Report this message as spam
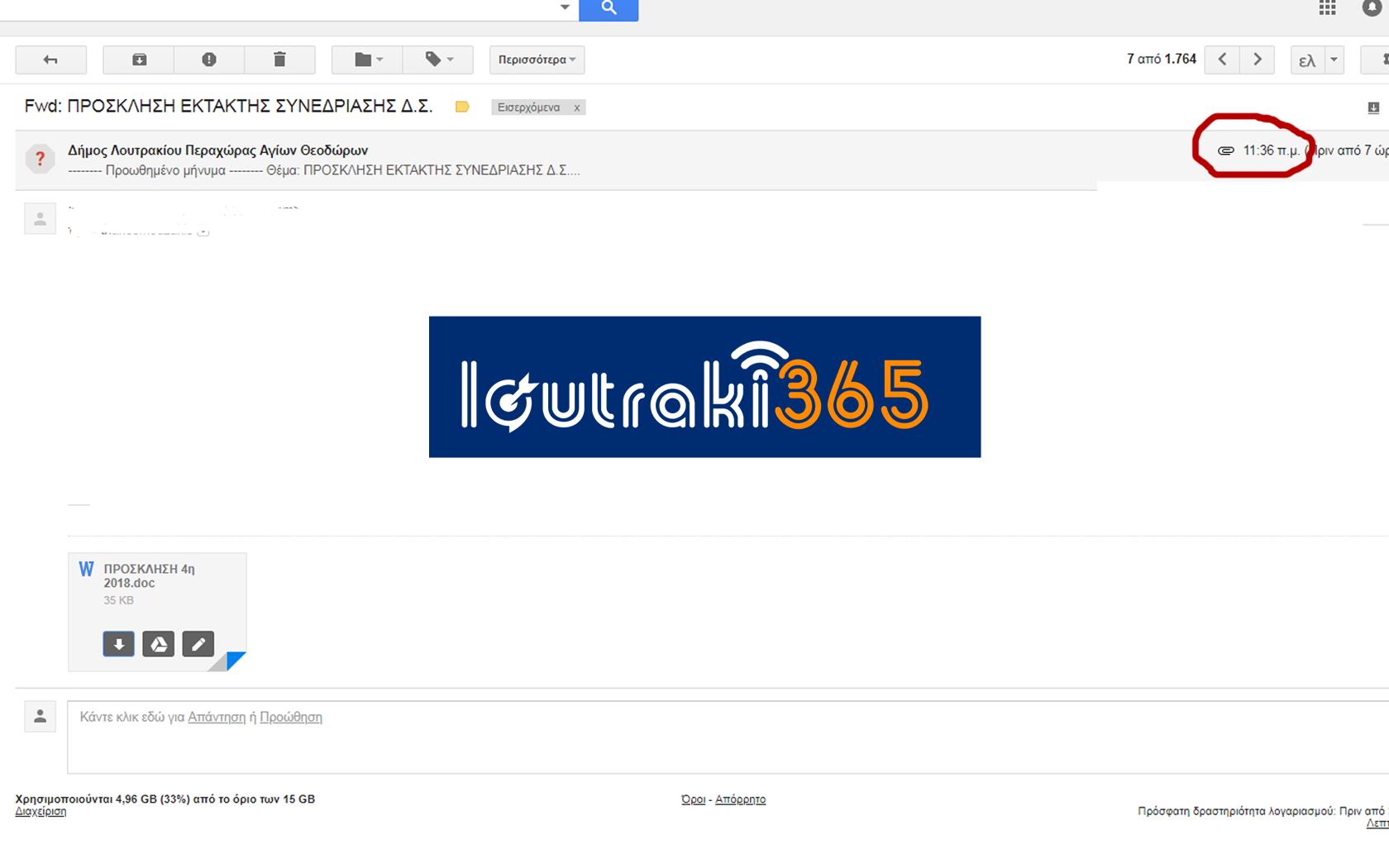The height and width of the screenshot is (868, 1389). tap(209, 60)
